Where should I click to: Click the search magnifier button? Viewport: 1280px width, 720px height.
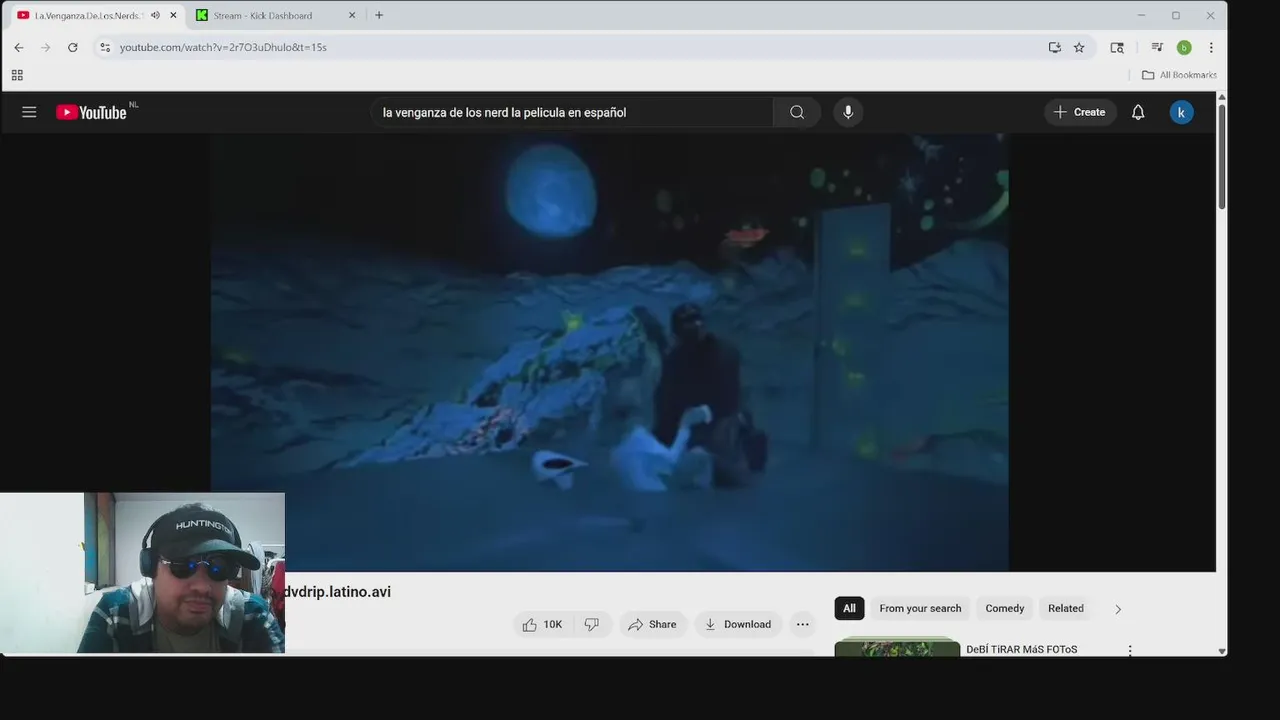[797, 112]
